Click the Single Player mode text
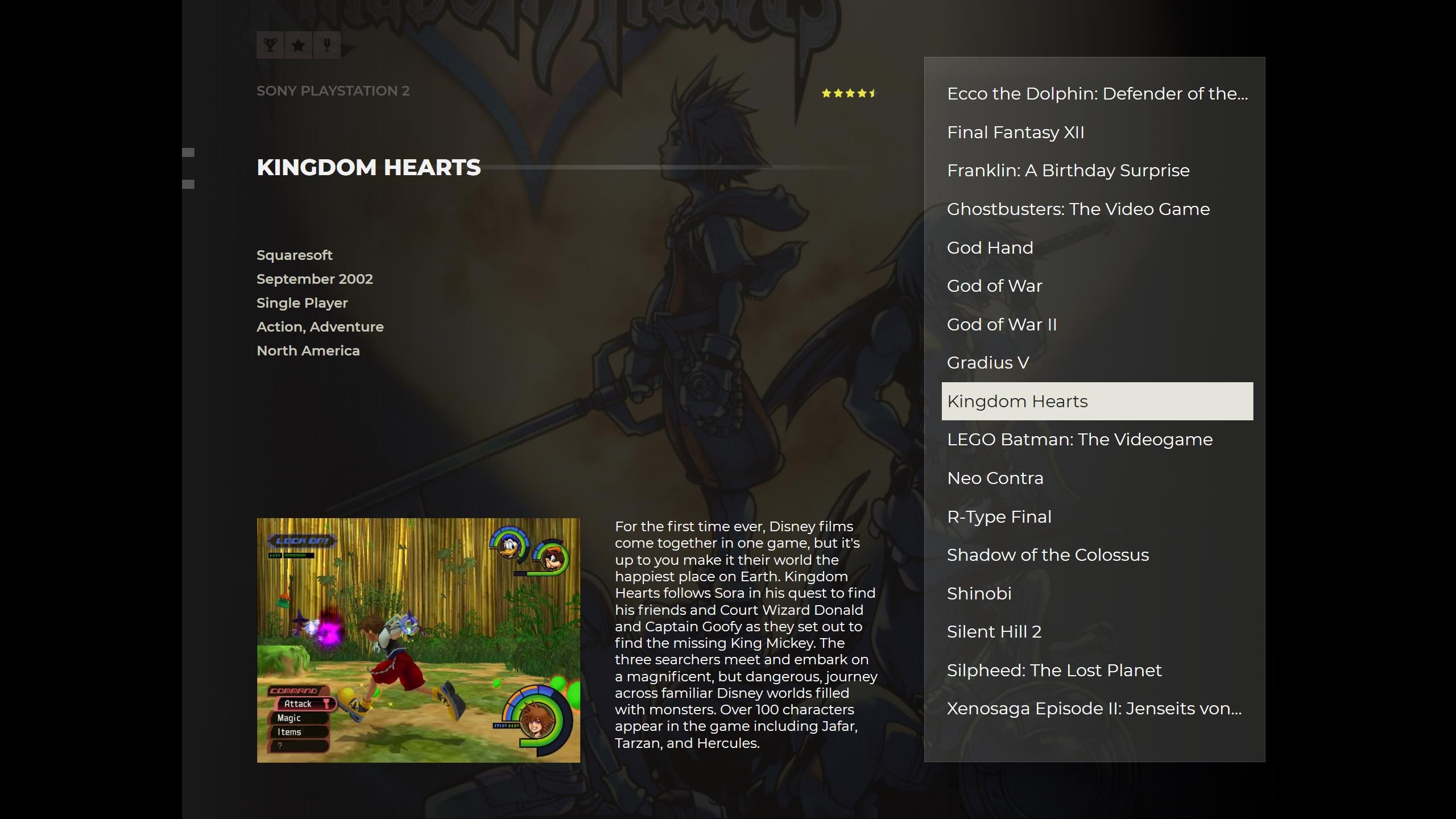 click(302, 303)
